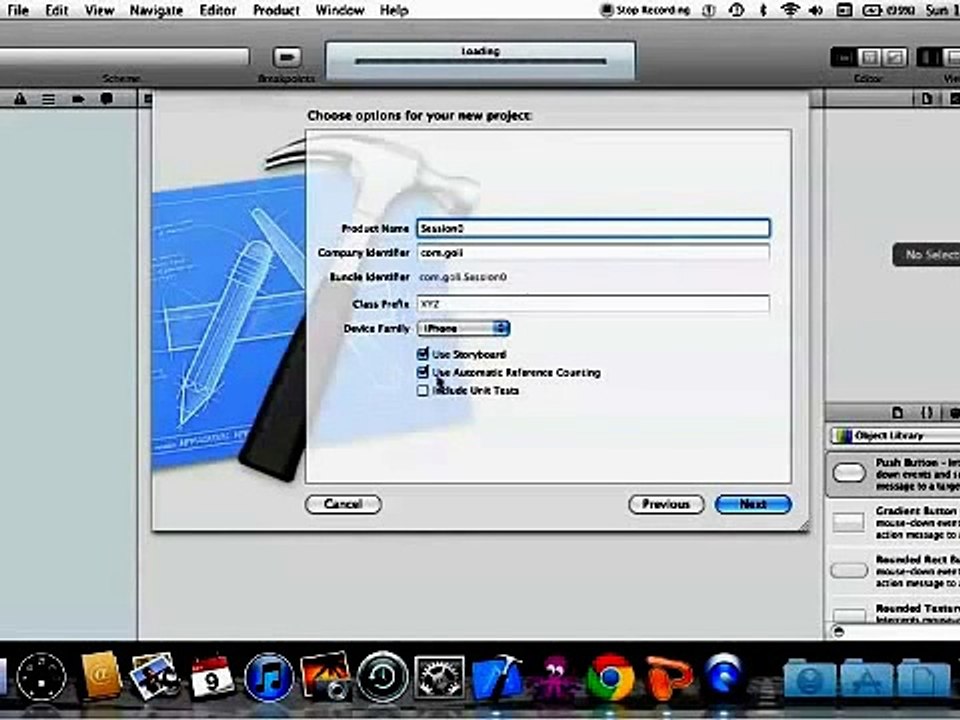This screenshot has height=720, width=960.
Task: Open Google Chrome from the Dock
Action: coord(610,678)
